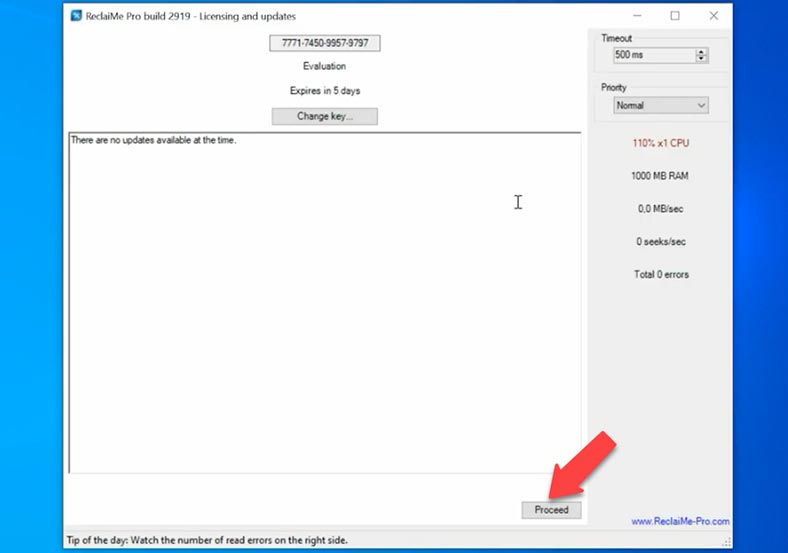Image resolution: width=788 pixels, height=553 pixels.
Task: Click the Tip of the day status bar text
Action: click(207, 540)
